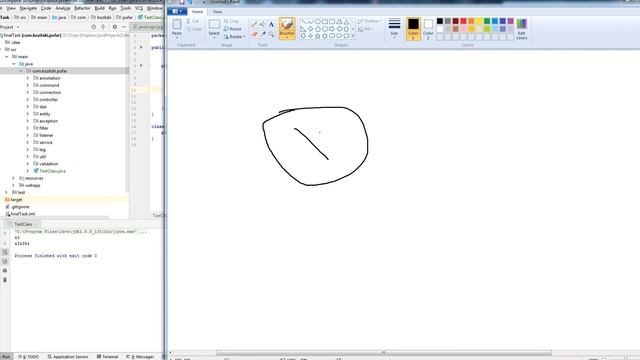Click the collapse-all icon in Project panel

[x=103, y=27]
